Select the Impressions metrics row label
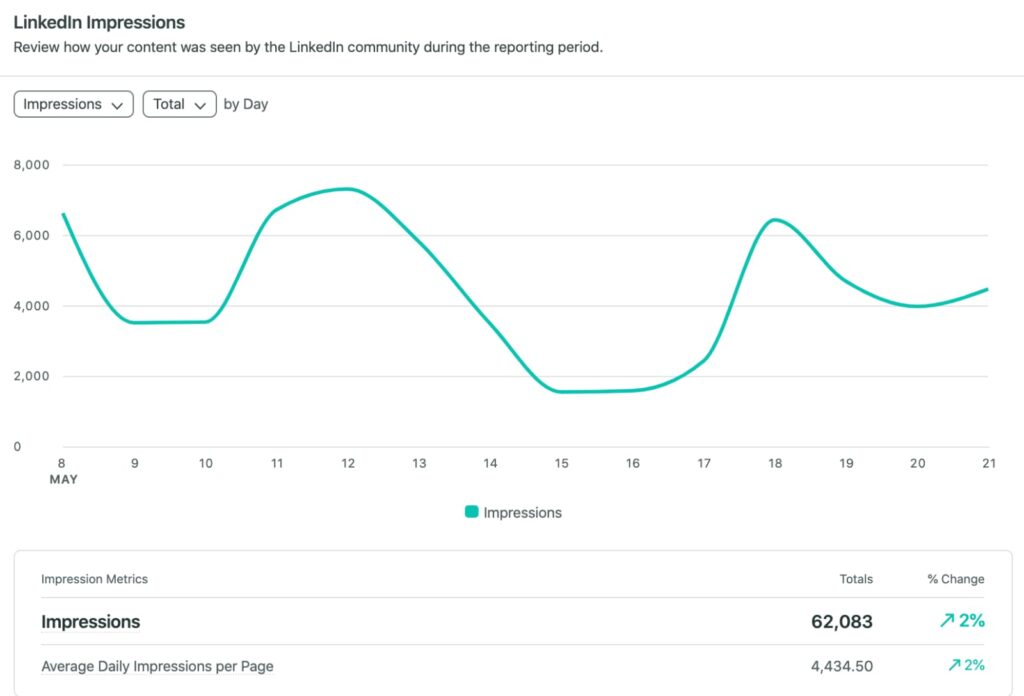This screenshot has height=696, width=1024. pyautogui.click(x=90, y=622)
